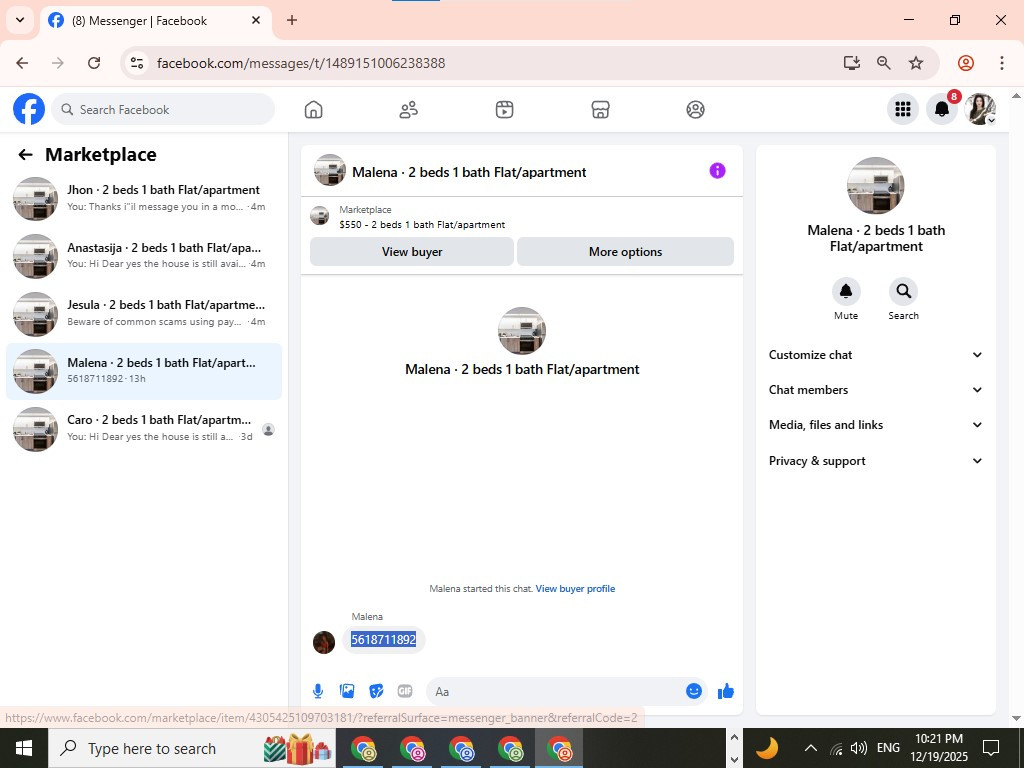Reload the page
This screenshot has width=1024, height=768.
coord(94,63)
